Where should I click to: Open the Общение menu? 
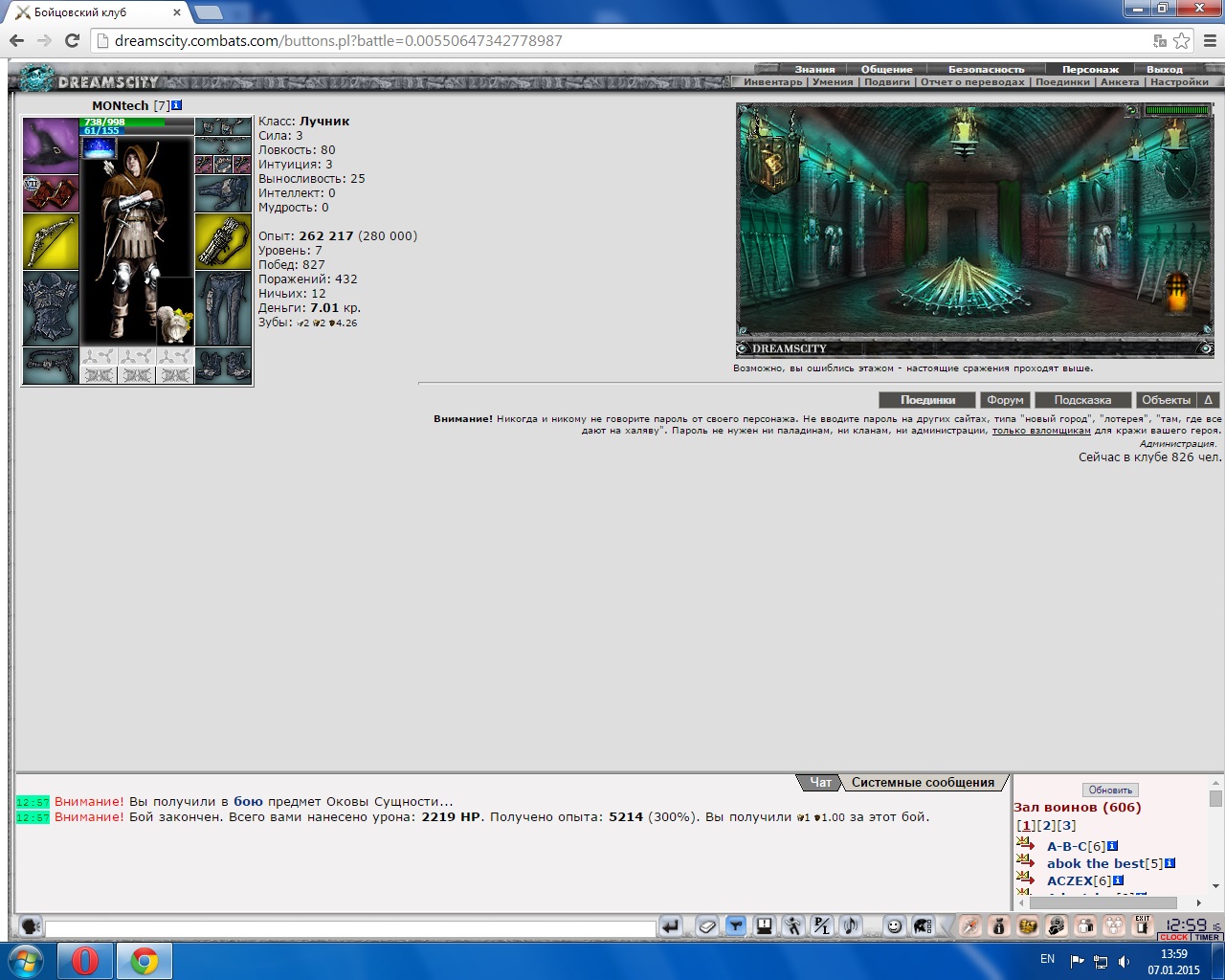886,69
